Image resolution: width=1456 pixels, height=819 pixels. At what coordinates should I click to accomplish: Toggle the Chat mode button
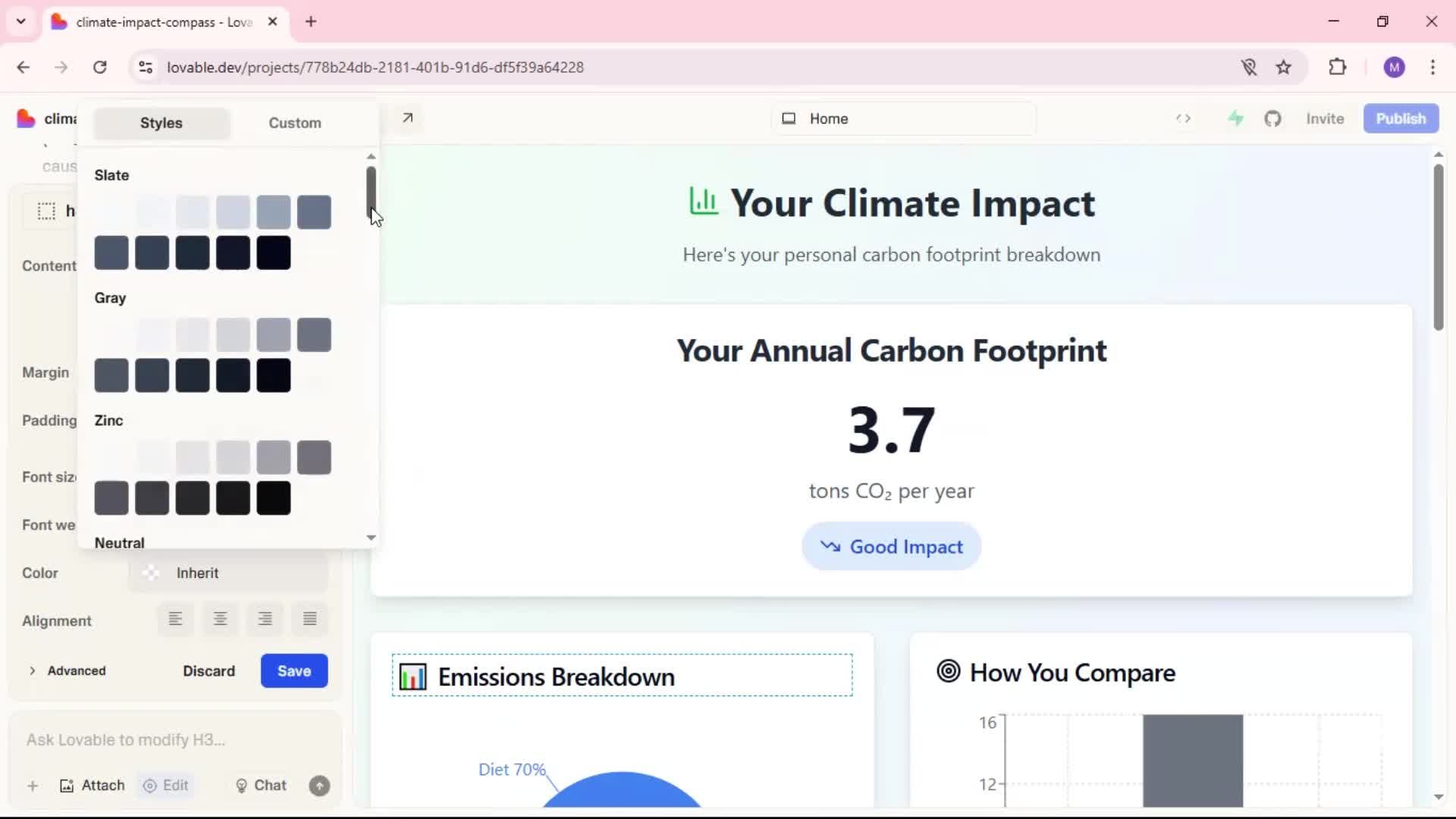(261, 786)
